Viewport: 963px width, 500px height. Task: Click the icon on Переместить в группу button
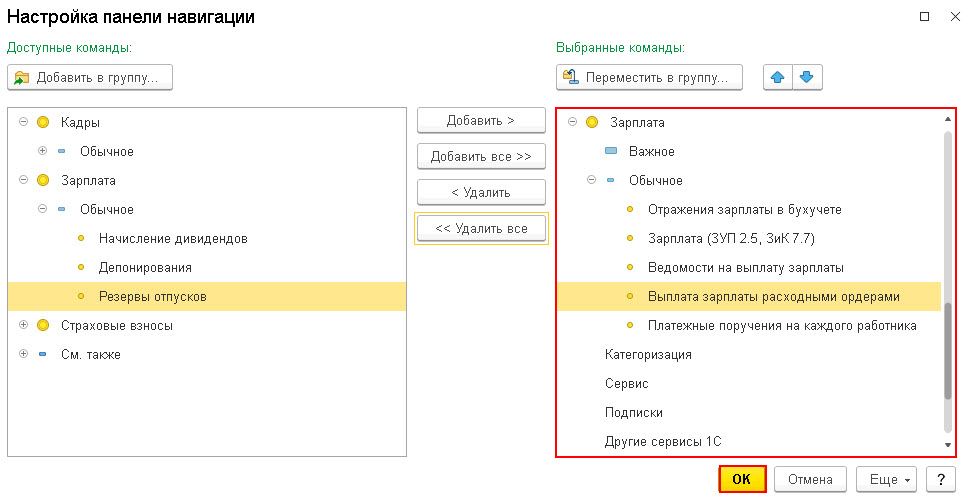click(571, 77)
